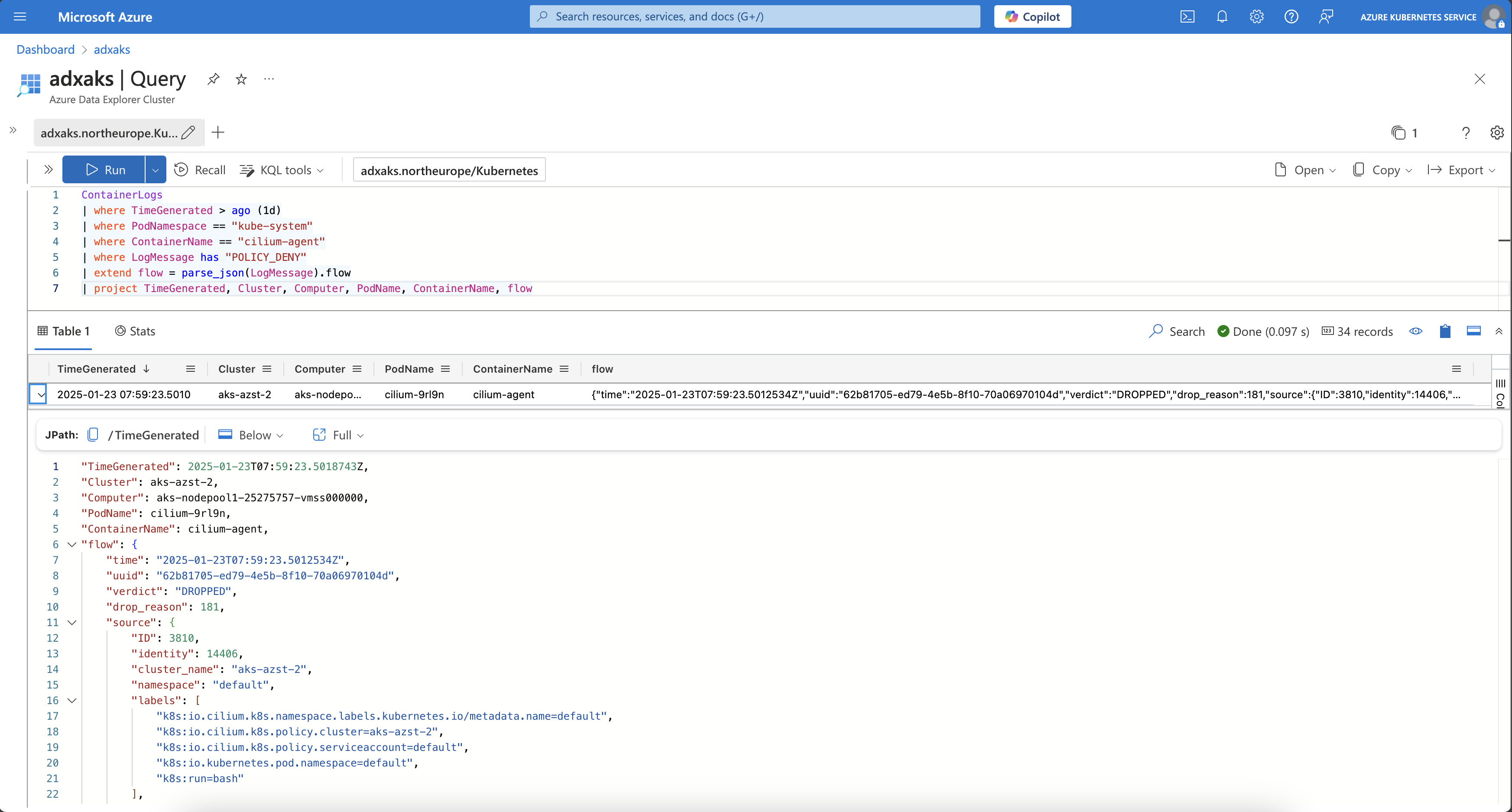Viewport: 1512px width, 812px height.
Task: Open Run button dropdown arrow
Action: (x=155, y=170)
